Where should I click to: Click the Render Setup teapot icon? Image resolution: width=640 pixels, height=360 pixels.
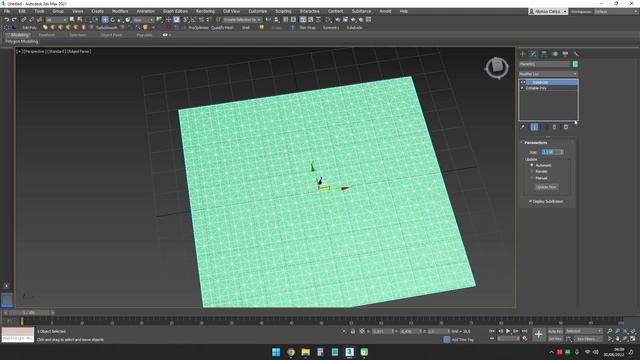(x=338, y=20)
